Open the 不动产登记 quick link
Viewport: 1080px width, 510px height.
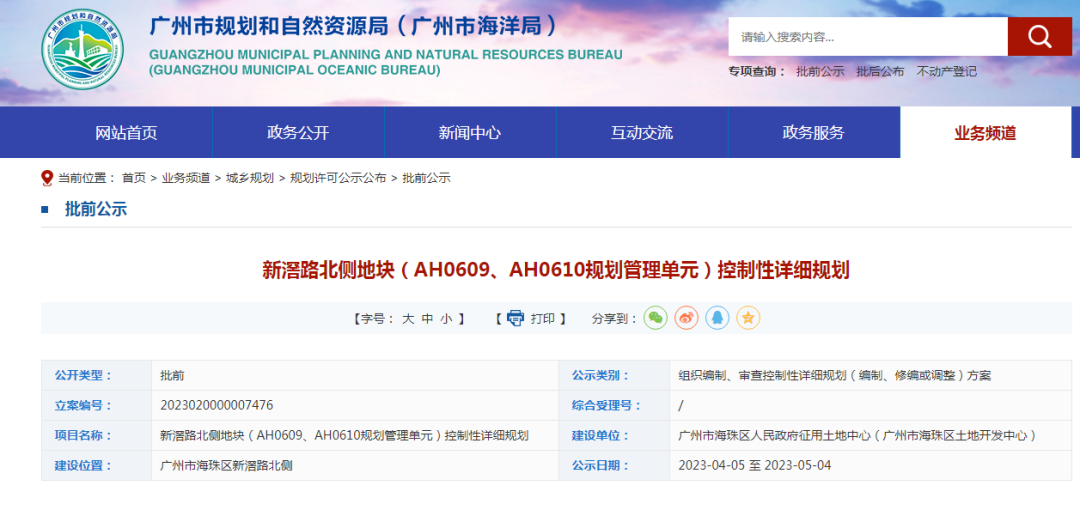(946, 72)
